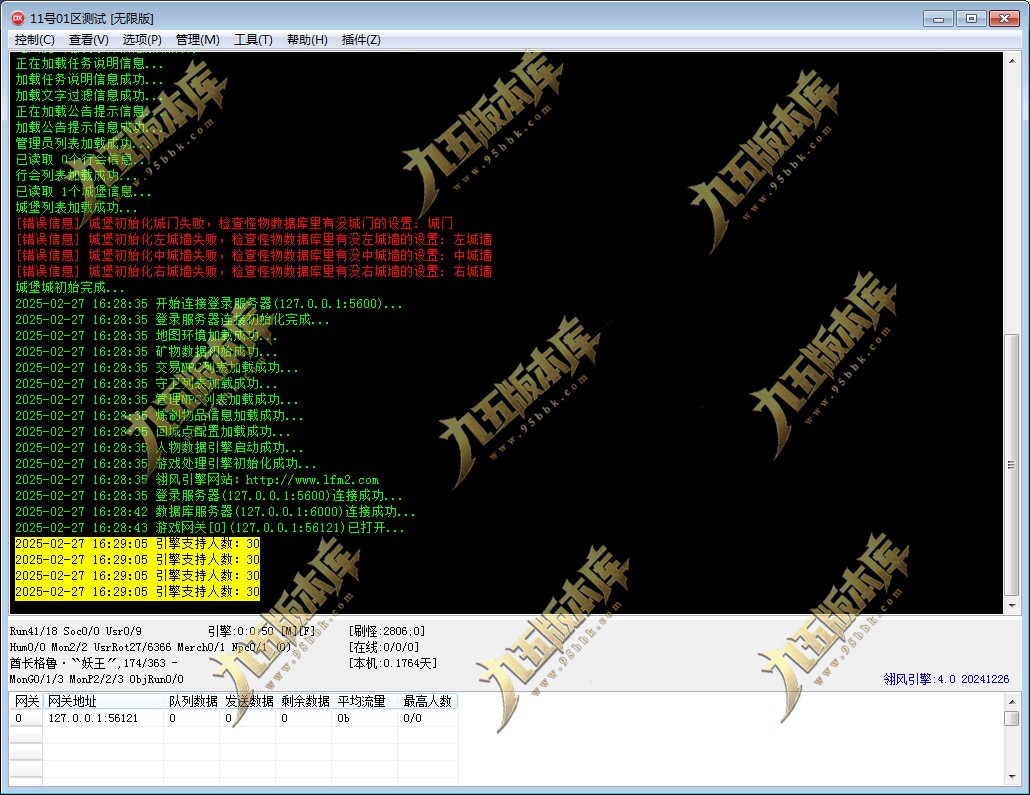Click the [在线:0/0/0] status text
Image resolution: width=1030 pixels, height=795 pixels.
pyautogui.click(x=384, y=647)
